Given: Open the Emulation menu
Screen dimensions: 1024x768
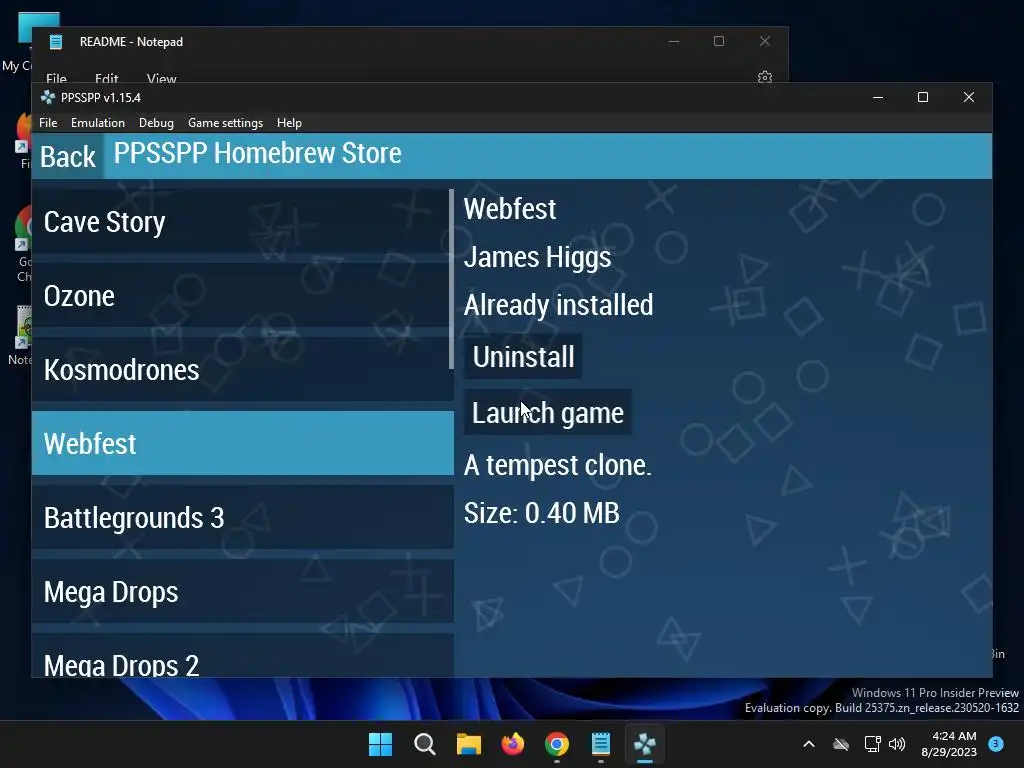Looking at the screenshot, I should pos(98,123).
